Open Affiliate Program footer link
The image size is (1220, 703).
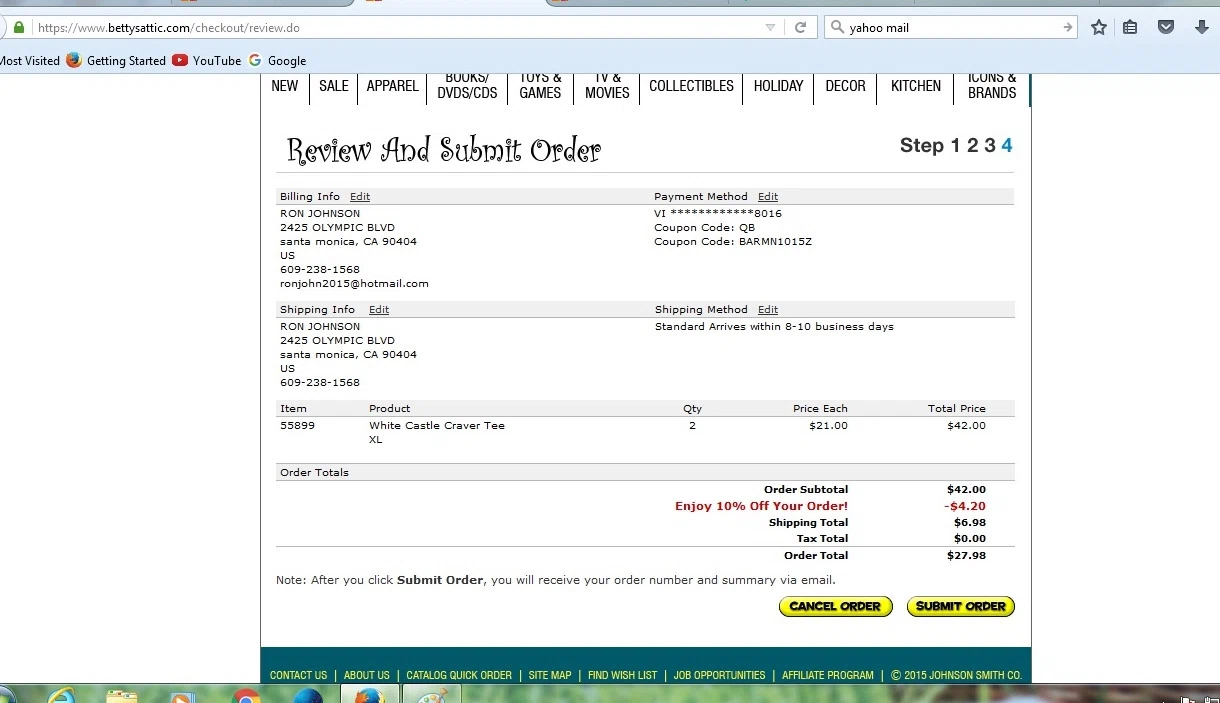coord(828,676)
